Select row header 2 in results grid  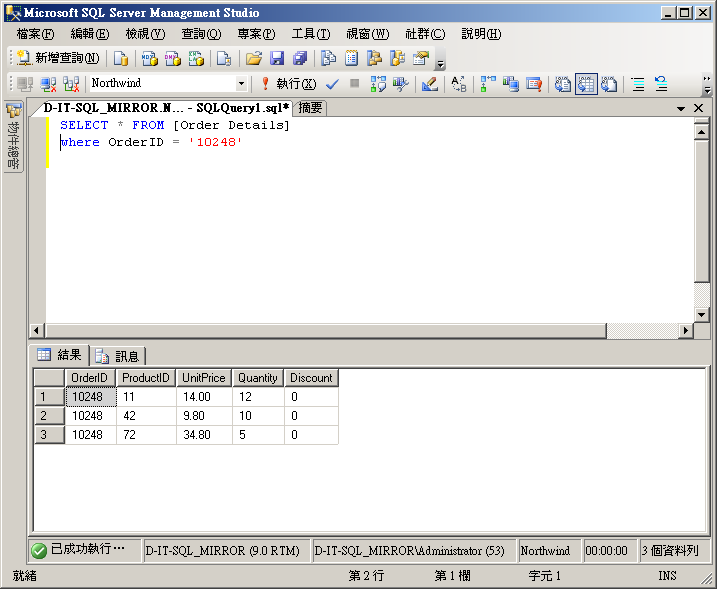49,416
